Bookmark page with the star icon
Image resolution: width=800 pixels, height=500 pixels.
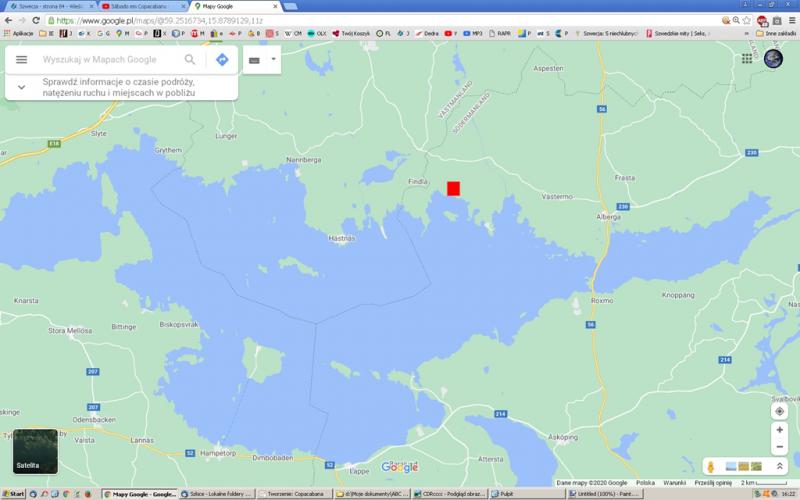click(x=746, y=20)
